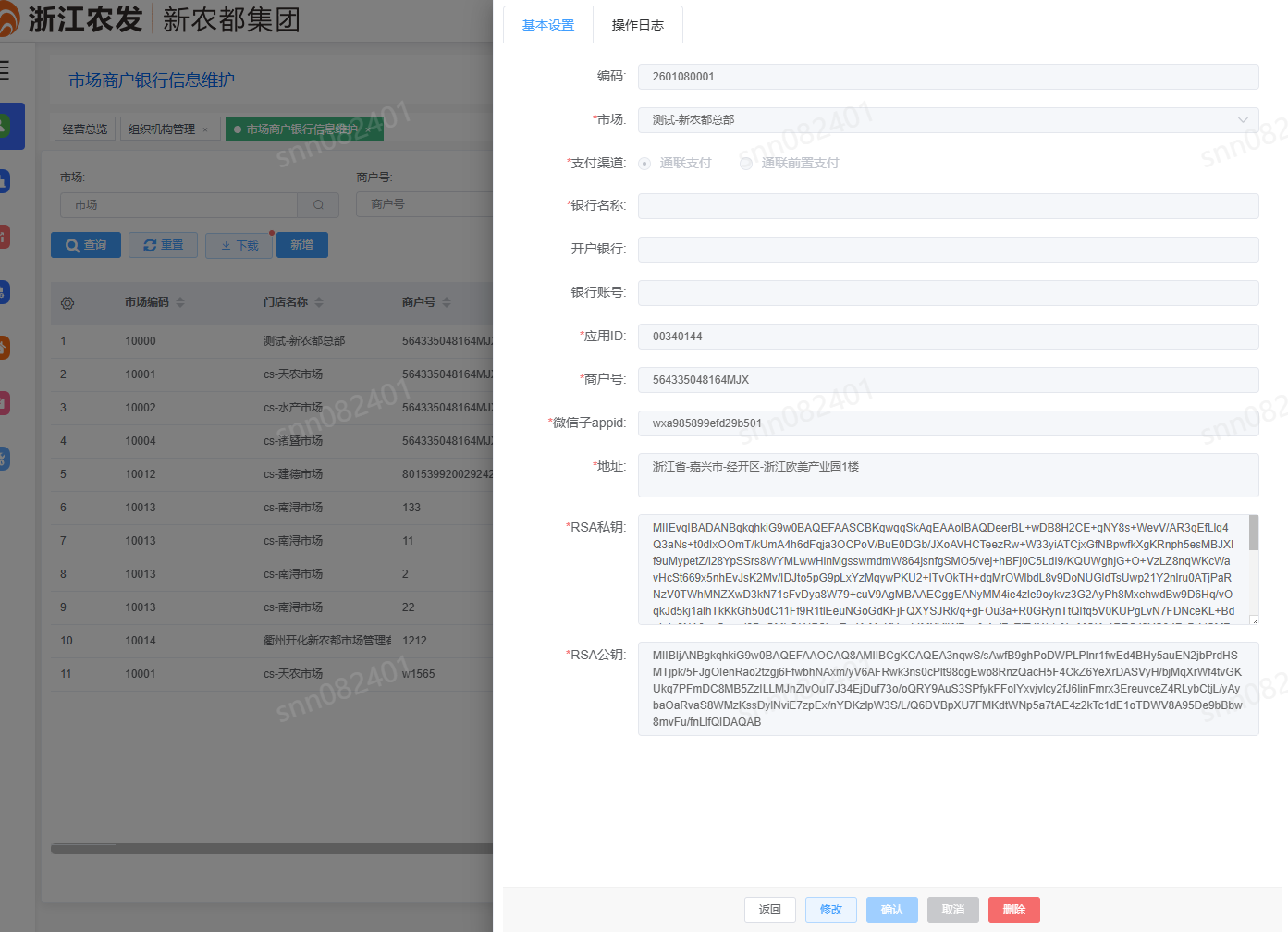Click merchant number 1212 in the table
Image resolution: width=1288 pixels, height=932 pixels.
click(x=414, y=641)
